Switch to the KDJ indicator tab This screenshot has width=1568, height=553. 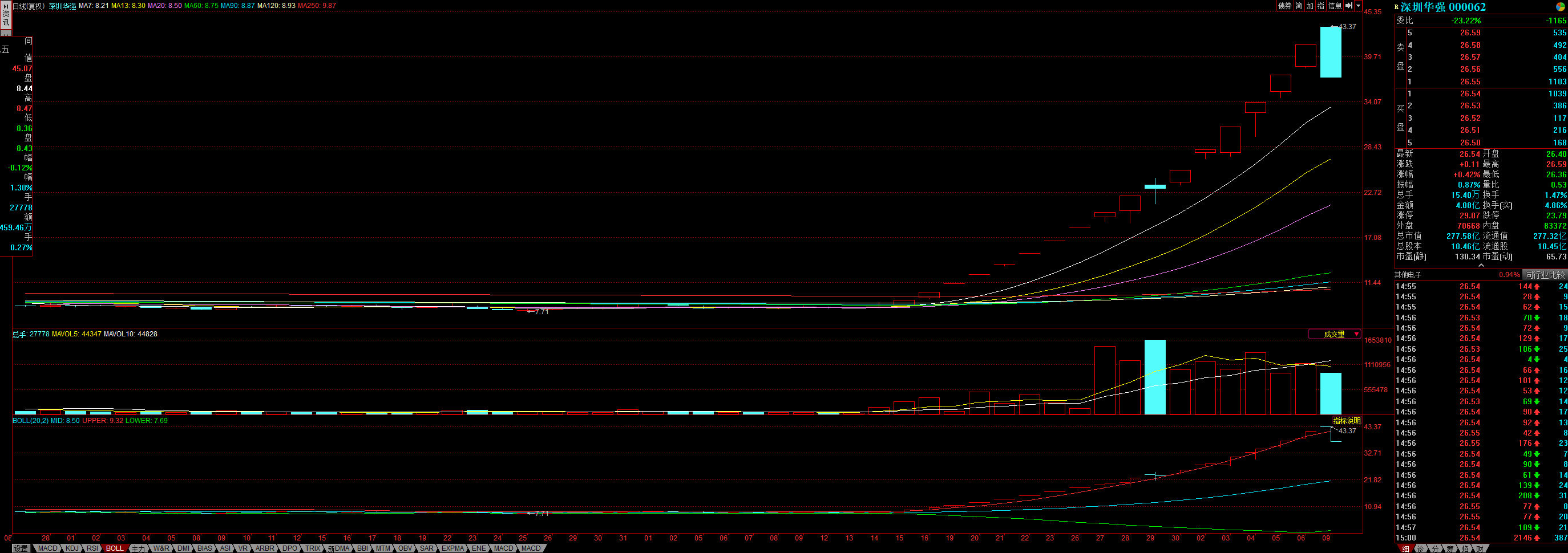coord(72,548)
